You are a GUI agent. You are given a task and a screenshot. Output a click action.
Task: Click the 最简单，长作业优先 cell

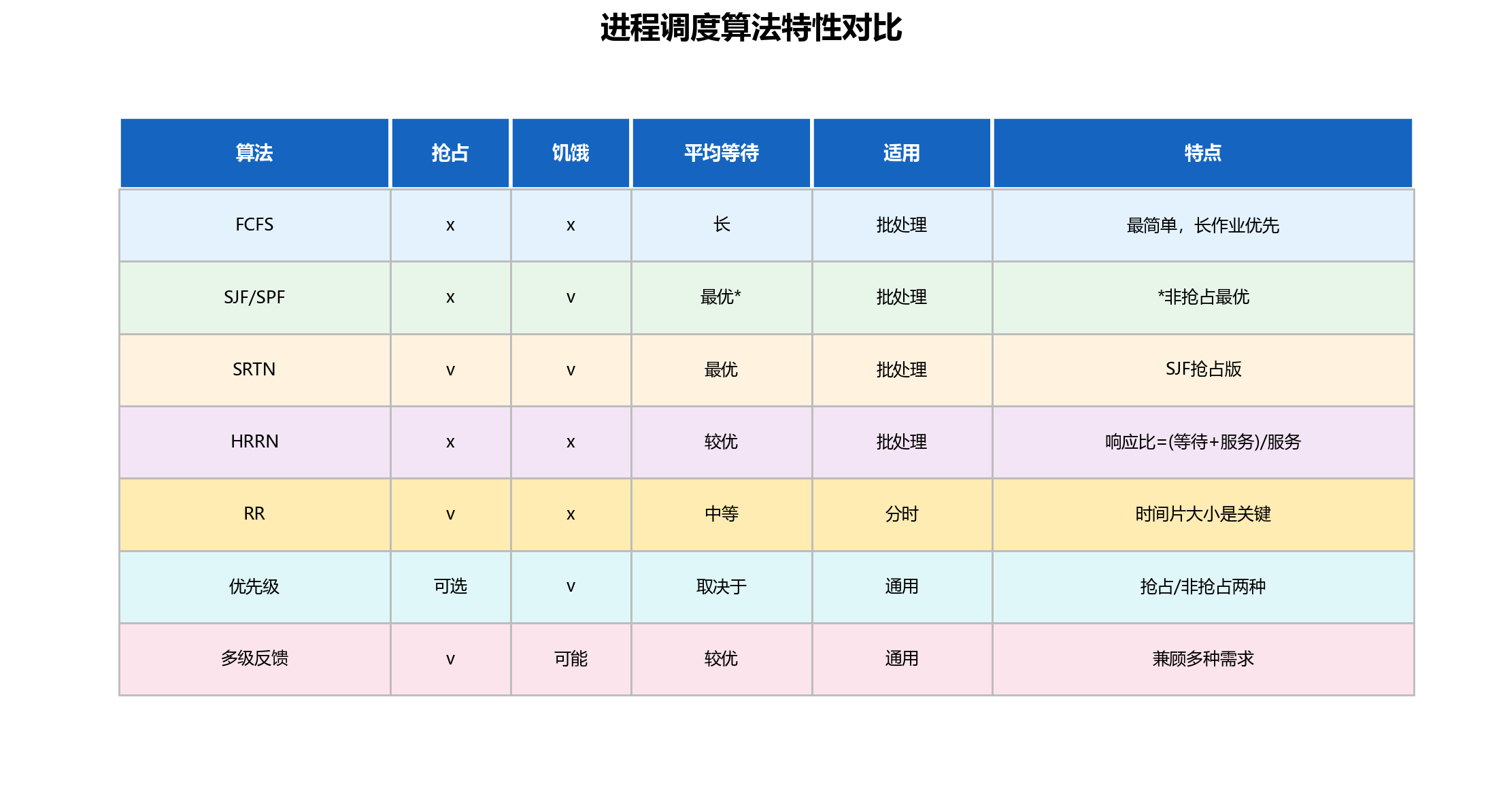[x=1203, y=225]
